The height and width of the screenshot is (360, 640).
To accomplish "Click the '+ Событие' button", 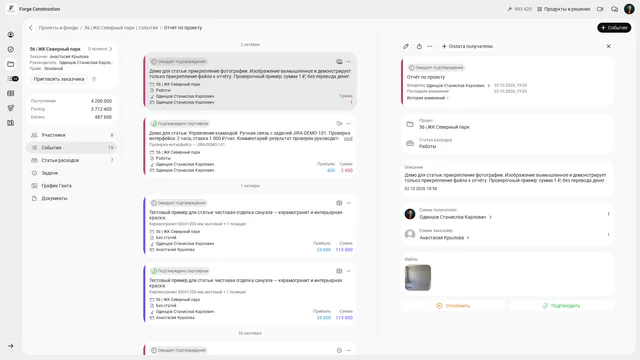I will [x=614, y=28].
